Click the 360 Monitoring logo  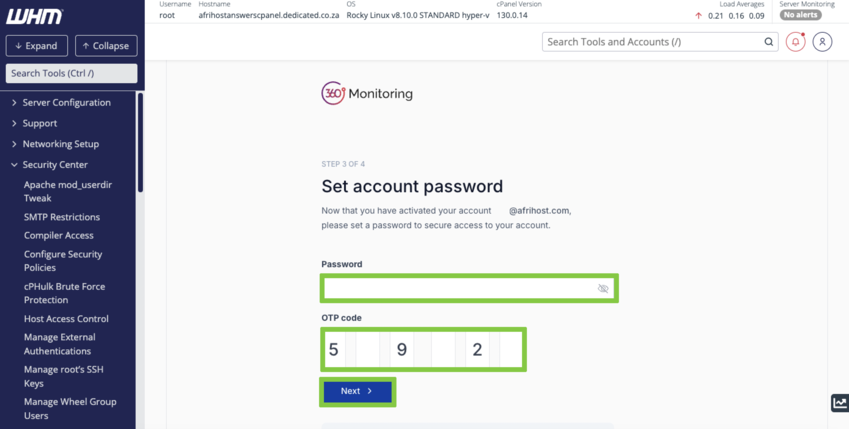(x=367, y=93)
